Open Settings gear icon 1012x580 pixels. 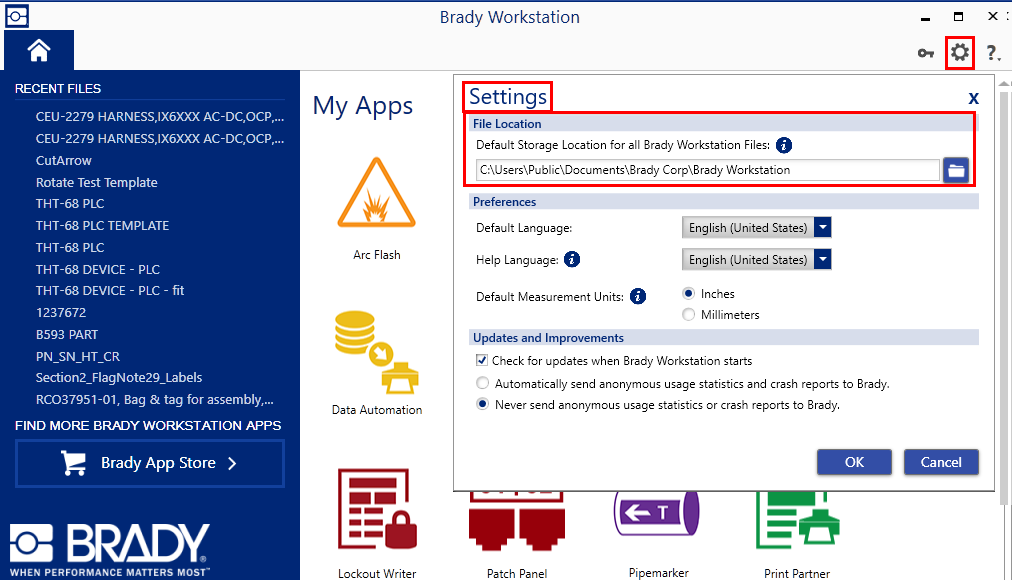(x=960, y=52)
